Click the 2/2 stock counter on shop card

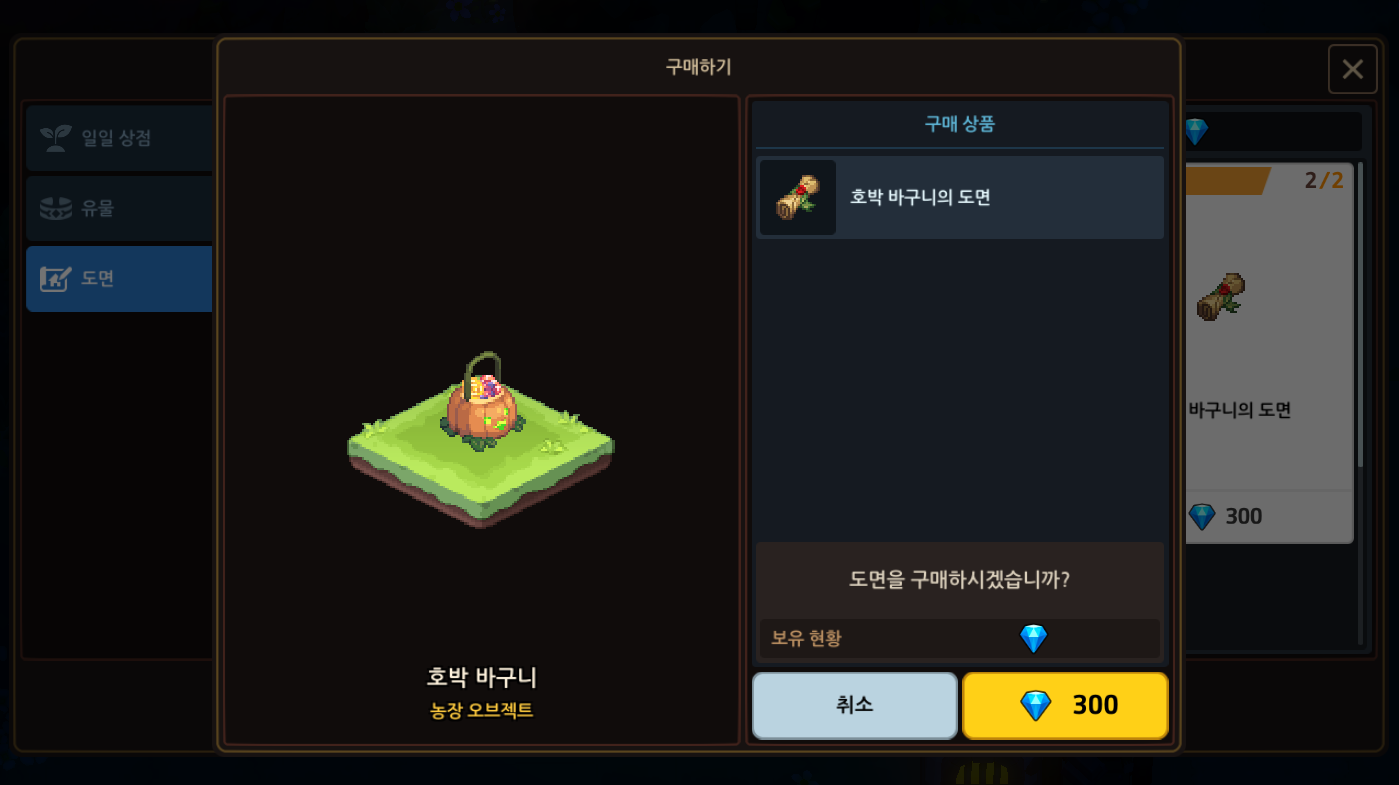pos(1324,181)
